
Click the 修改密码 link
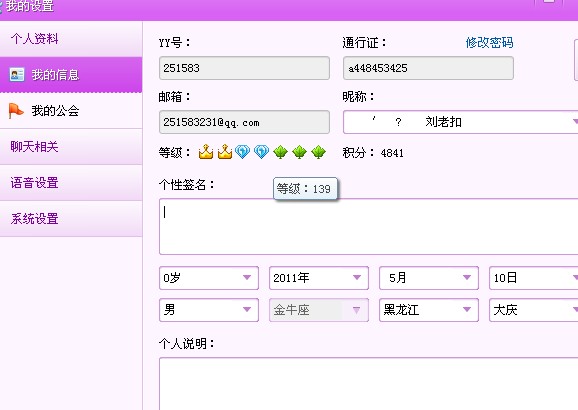(x=489, y=43)
